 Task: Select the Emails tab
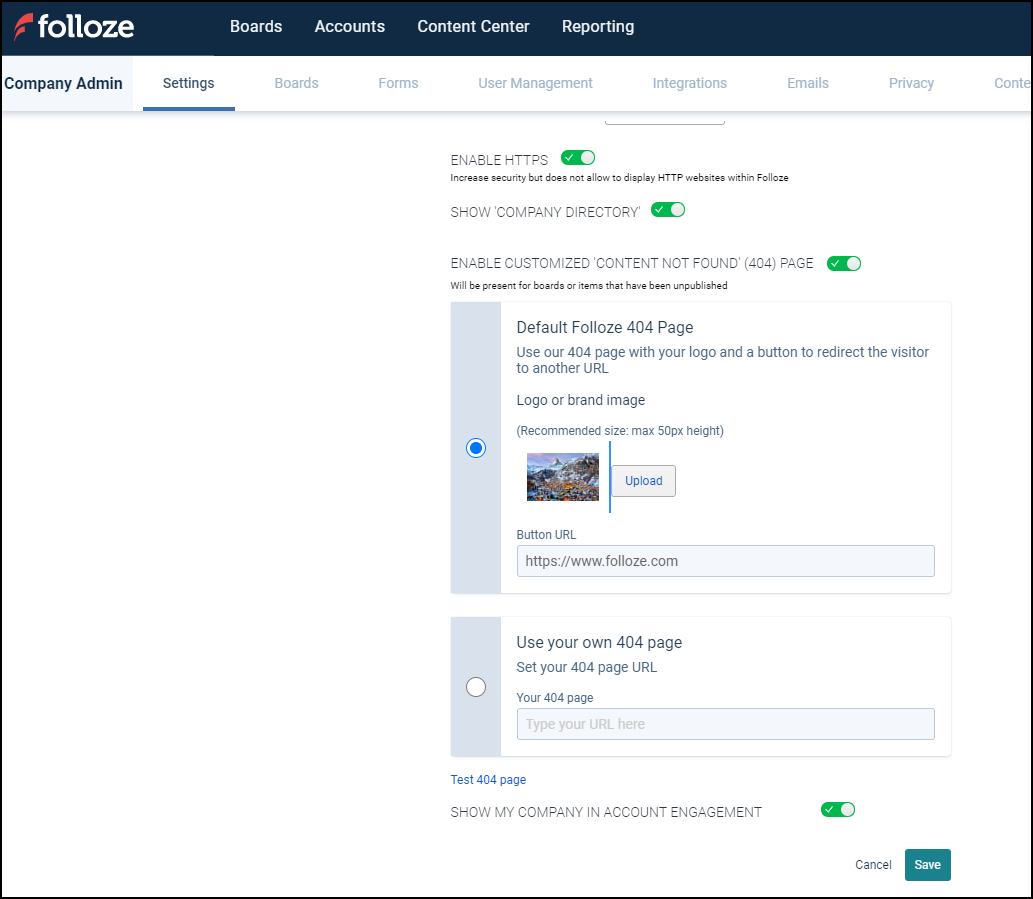[807, 83]
